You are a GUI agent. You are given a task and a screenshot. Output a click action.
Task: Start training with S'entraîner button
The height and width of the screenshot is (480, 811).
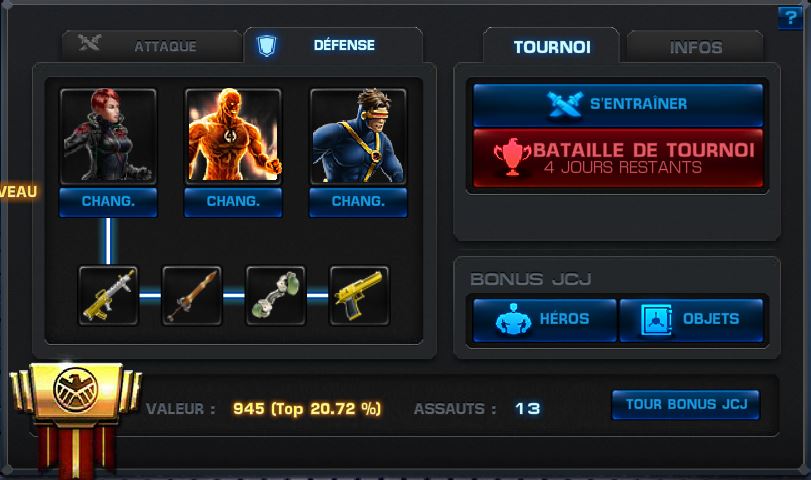(618, 104)
